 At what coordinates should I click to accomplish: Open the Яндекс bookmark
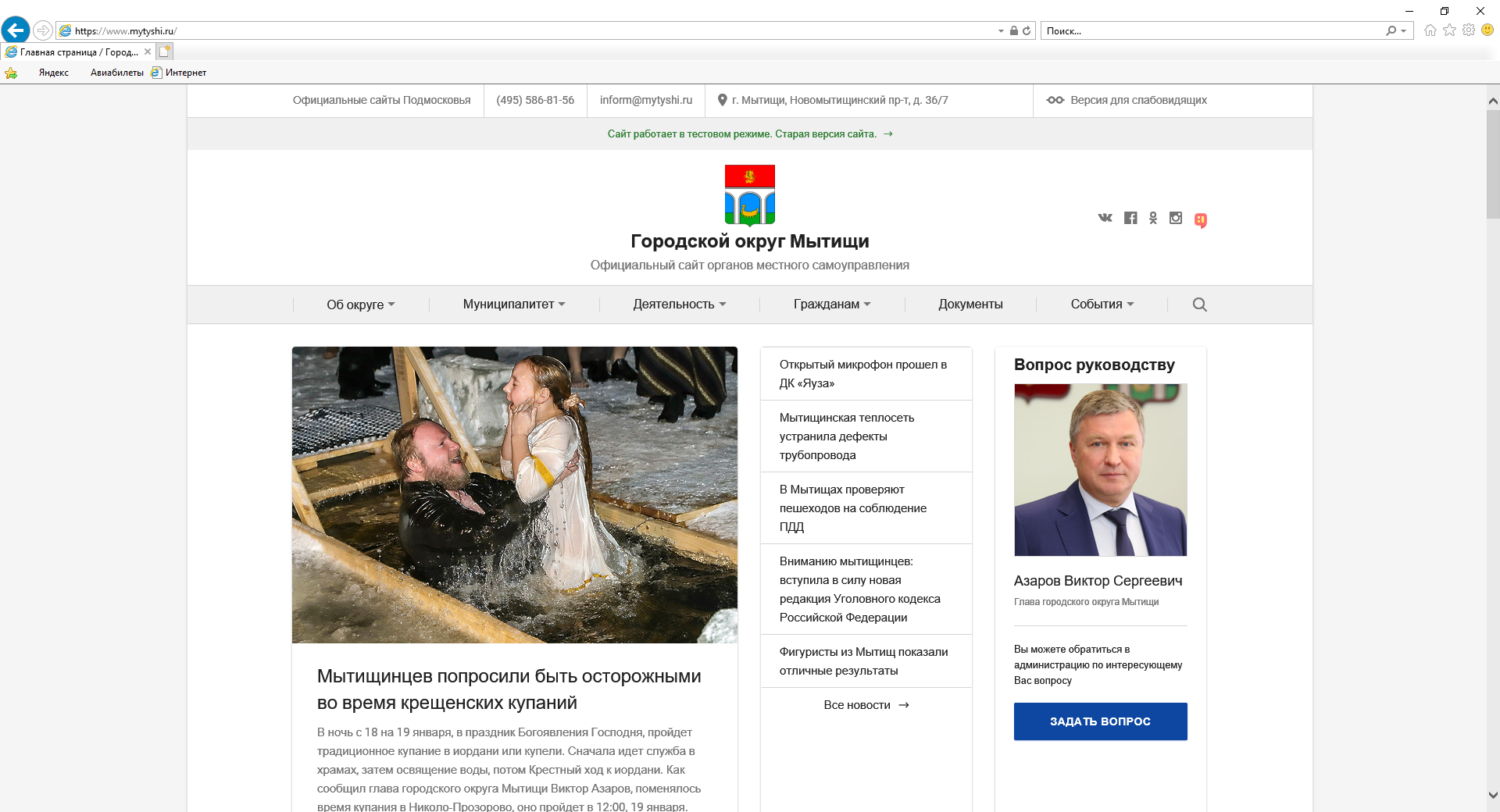54,73
